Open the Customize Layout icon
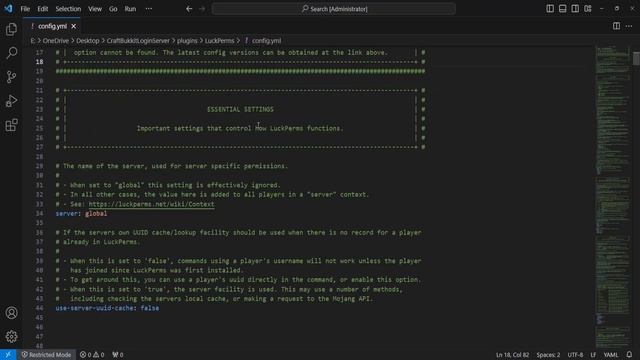 pos(588,9)
